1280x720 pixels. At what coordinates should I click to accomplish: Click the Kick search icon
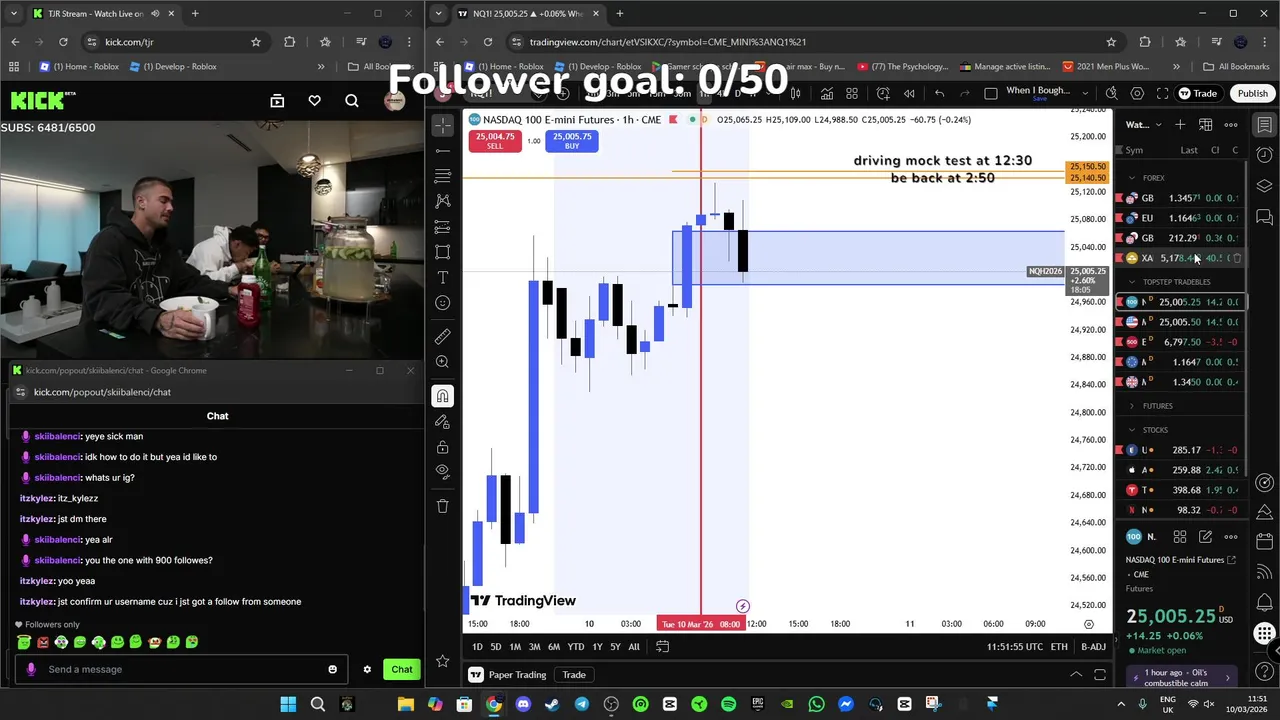[352, 101]
